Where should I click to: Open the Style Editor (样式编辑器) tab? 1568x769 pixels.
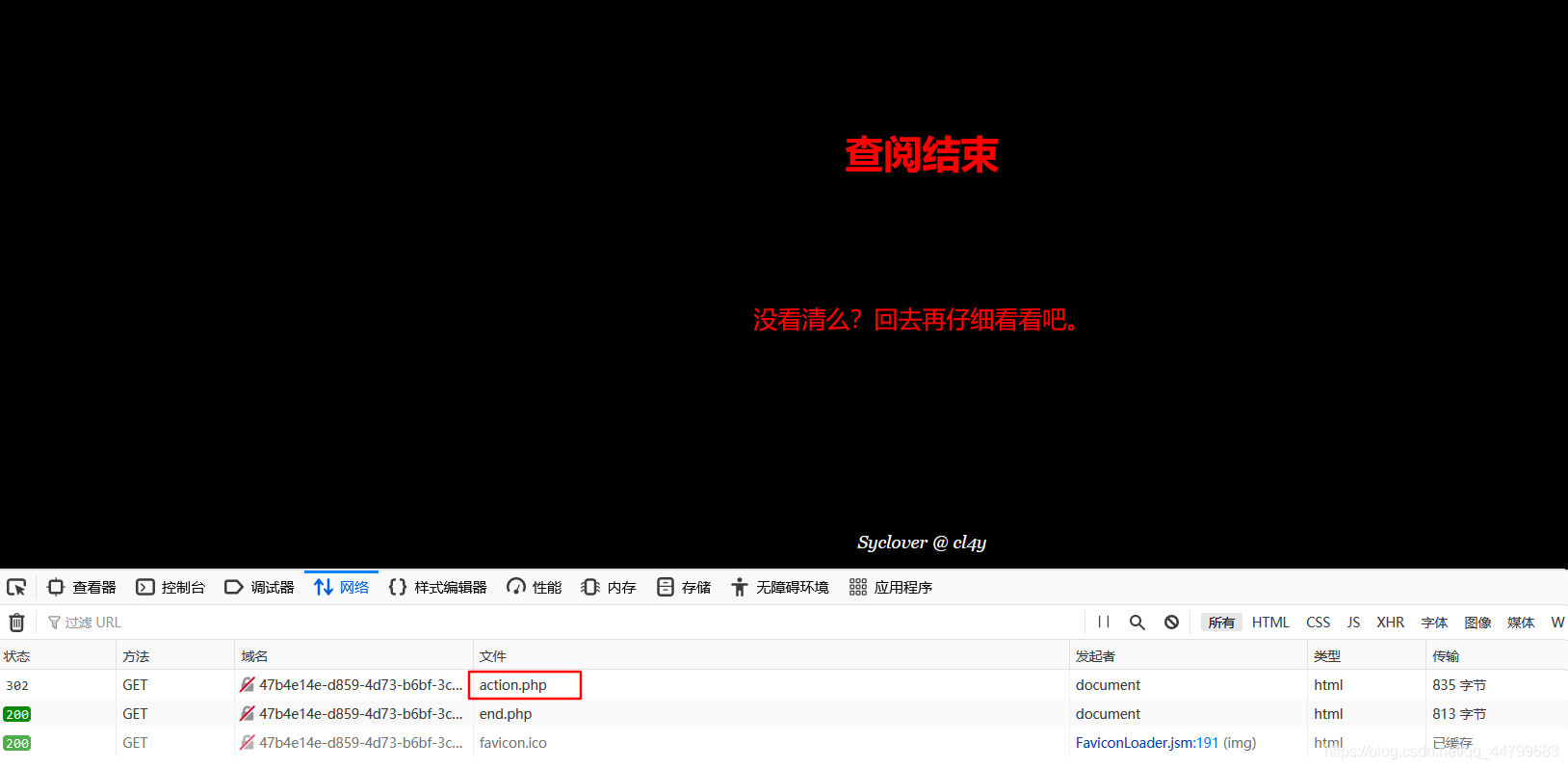tap(438, 587)
